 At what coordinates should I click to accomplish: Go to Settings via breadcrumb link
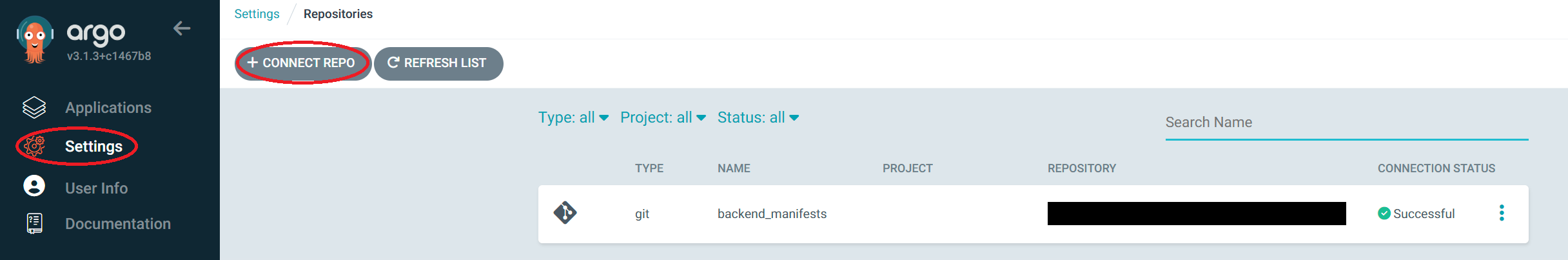coord(257,14)
